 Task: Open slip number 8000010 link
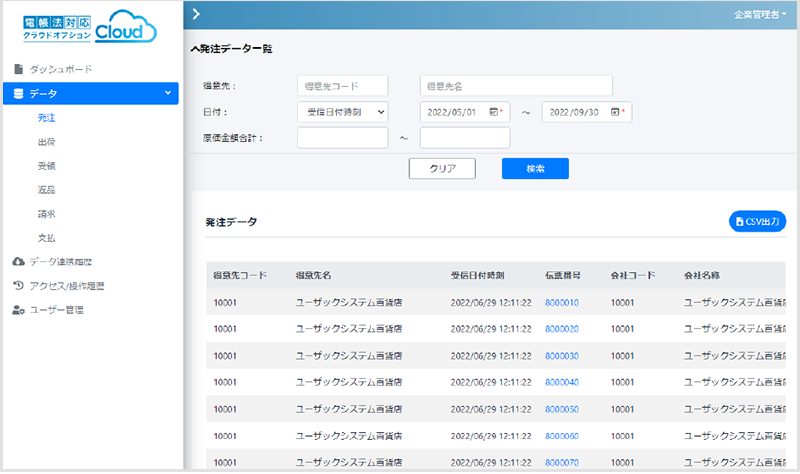click(562, 303)
